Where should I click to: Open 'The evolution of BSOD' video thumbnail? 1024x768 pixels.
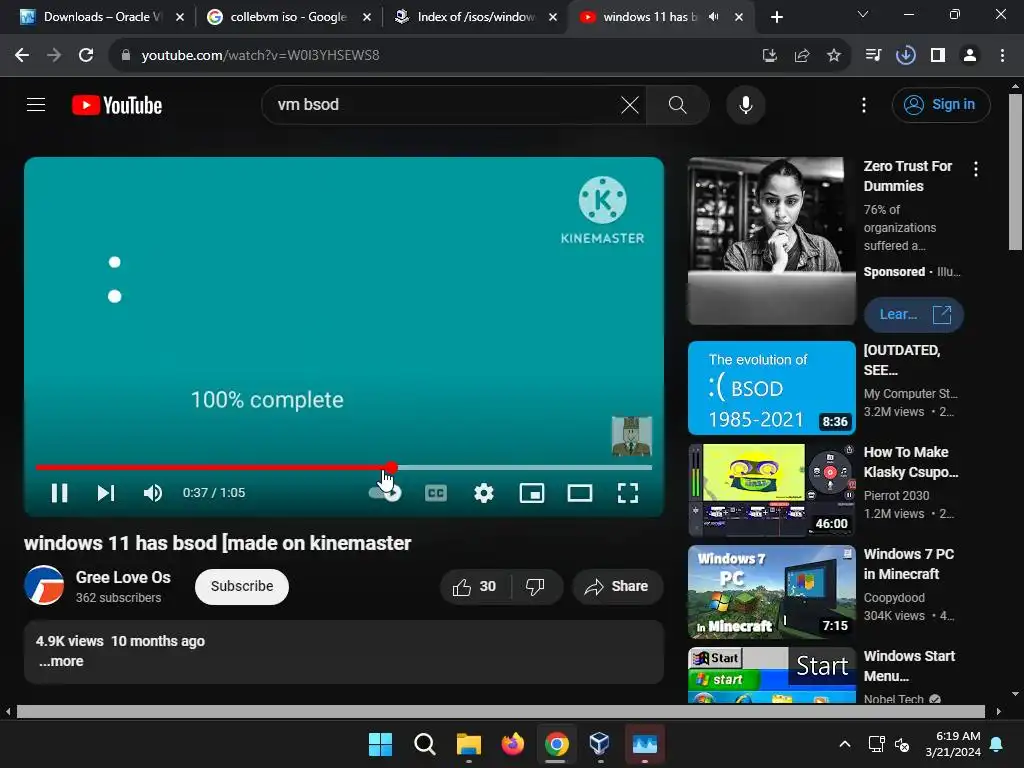[771, 388]
